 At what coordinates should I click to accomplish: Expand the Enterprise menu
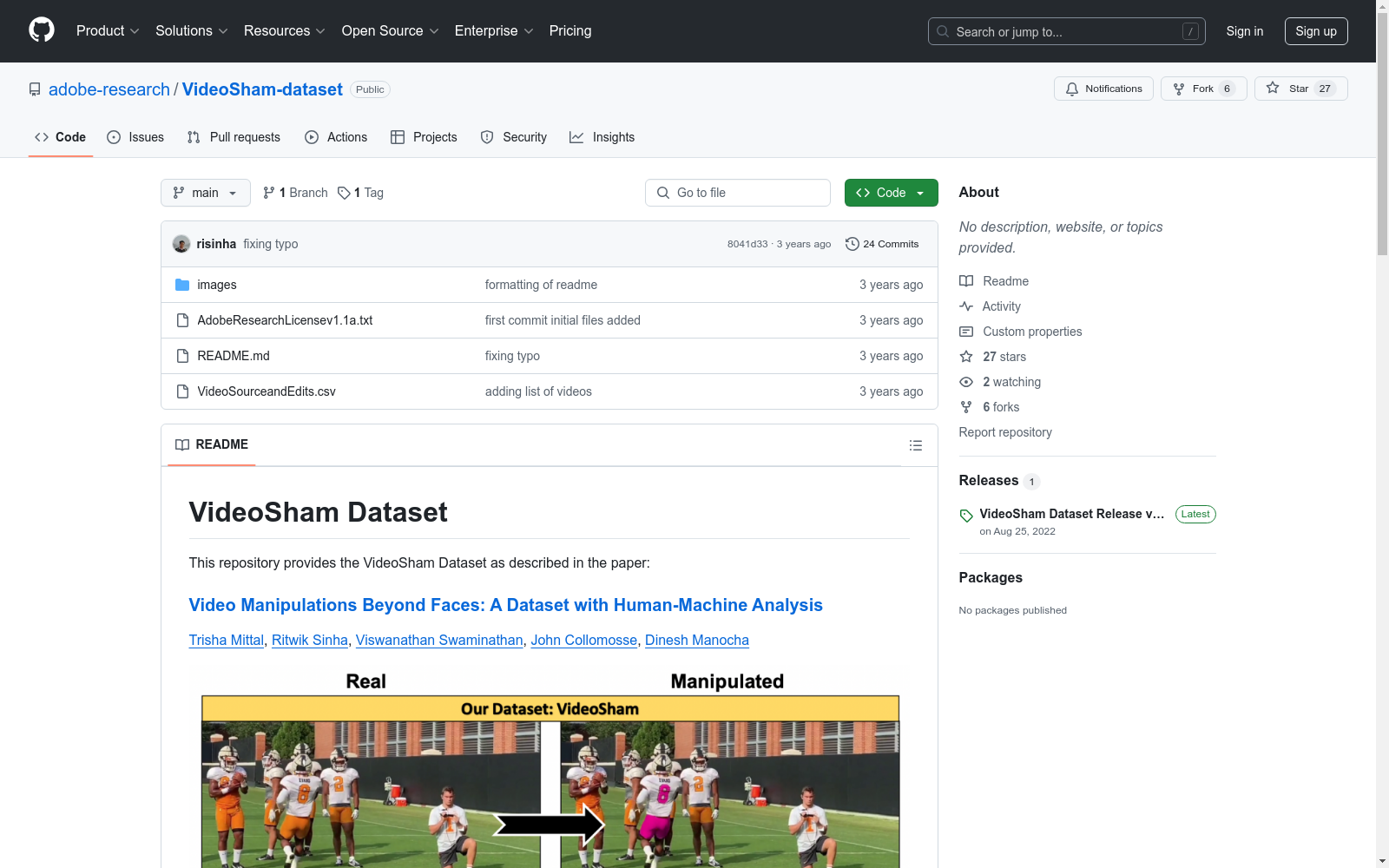coord(494,31)
